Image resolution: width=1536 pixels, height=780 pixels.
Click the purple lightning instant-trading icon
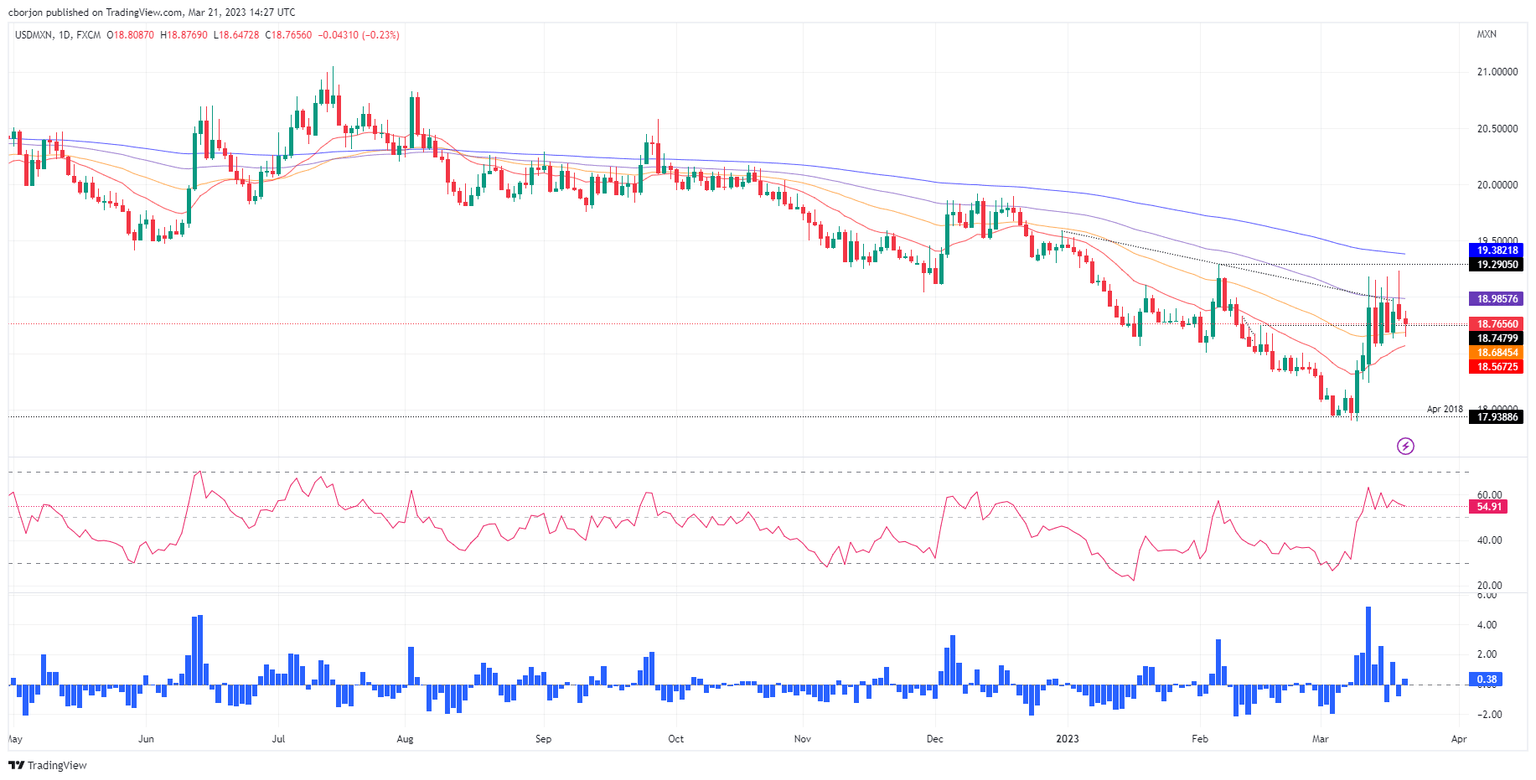[1408, 445]
